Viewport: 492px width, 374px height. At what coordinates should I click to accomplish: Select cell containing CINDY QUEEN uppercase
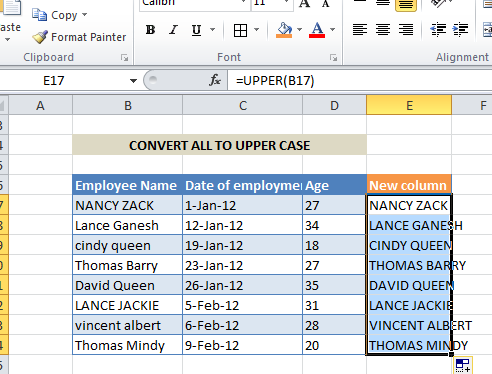pos(409,245)
